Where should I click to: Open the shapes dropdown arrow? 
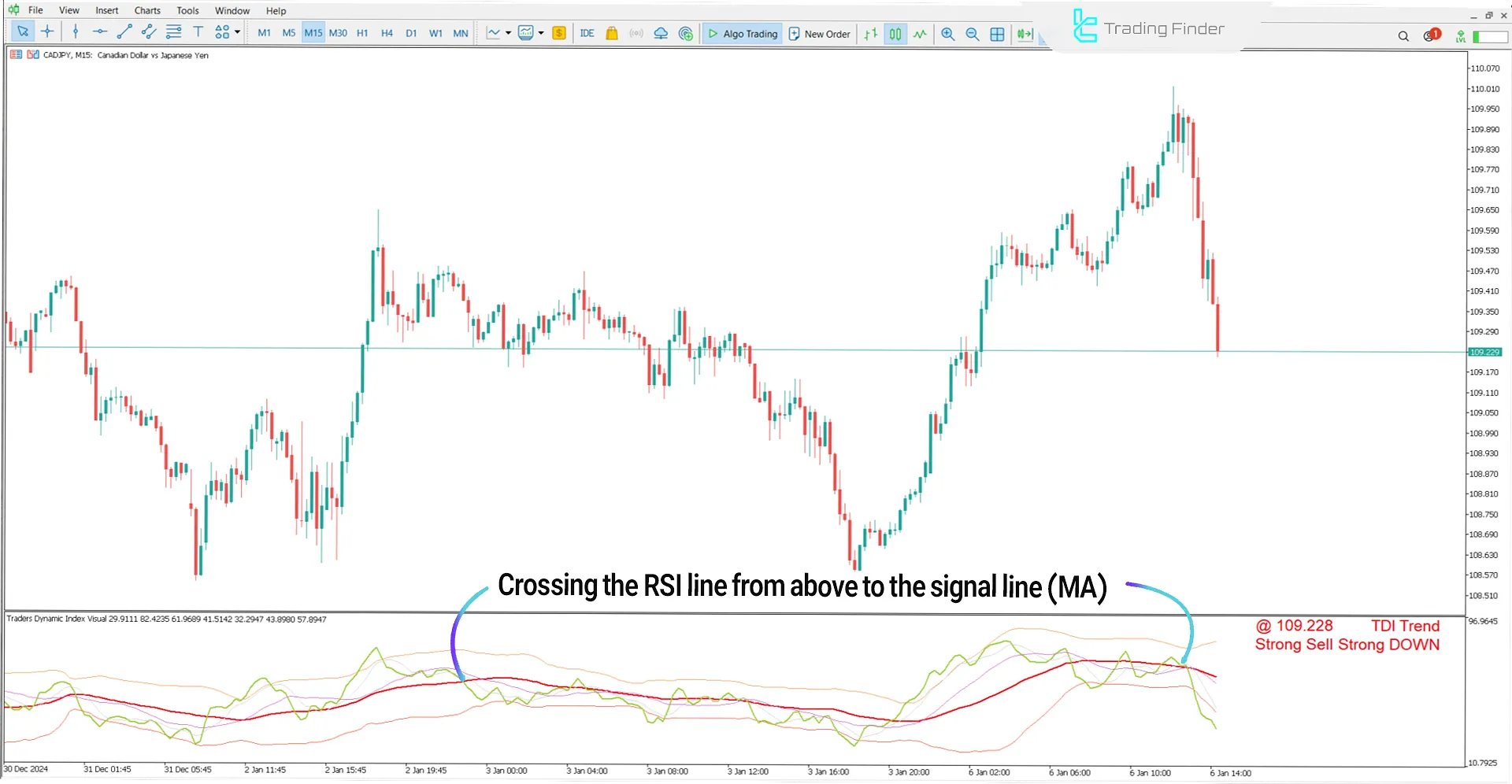pyautogui.click(x=237, y=32)
